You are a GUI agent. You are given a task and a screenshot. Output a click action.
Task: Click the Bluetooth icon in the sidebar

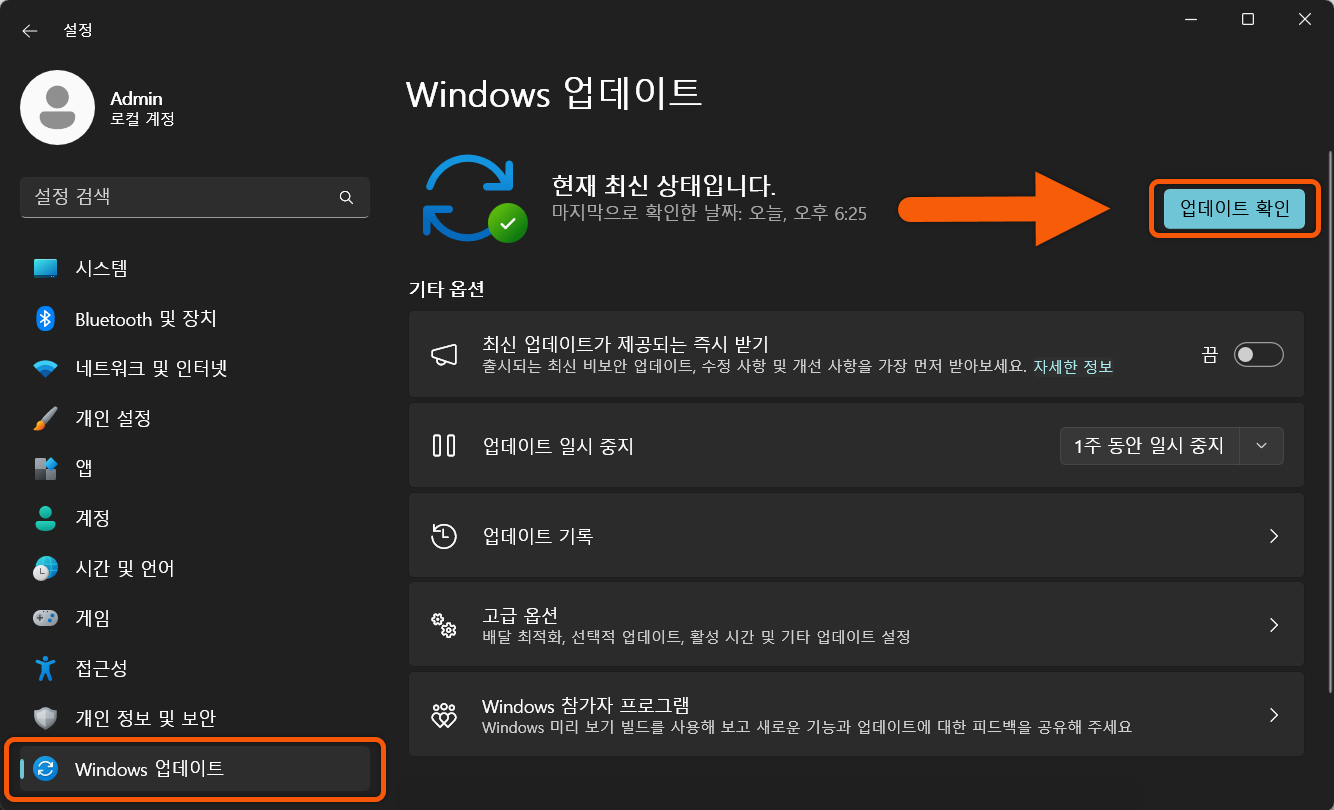pyautogui.click(x=45, y=319)
